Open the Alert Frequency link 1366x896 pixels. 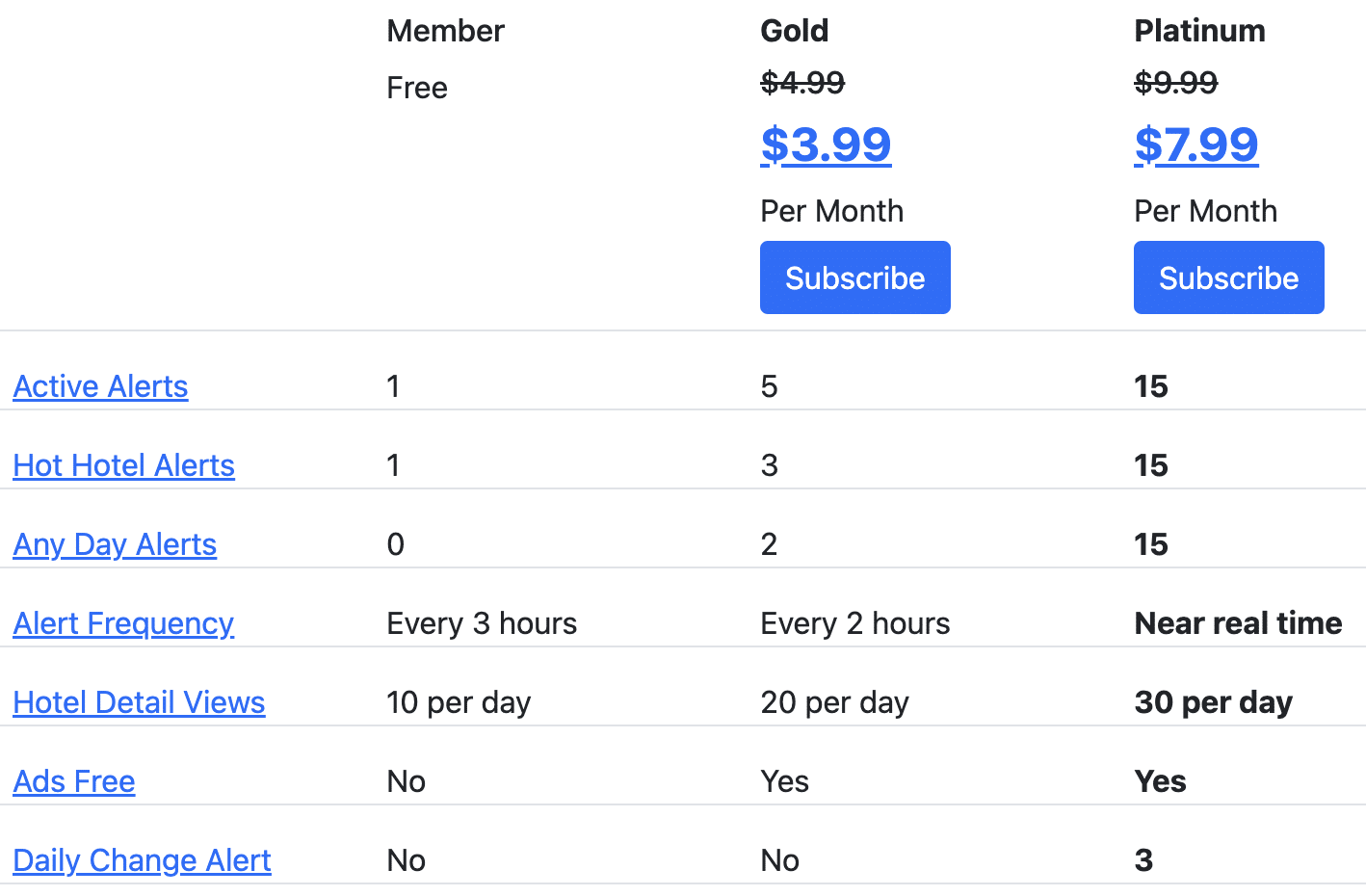(123, 623)
